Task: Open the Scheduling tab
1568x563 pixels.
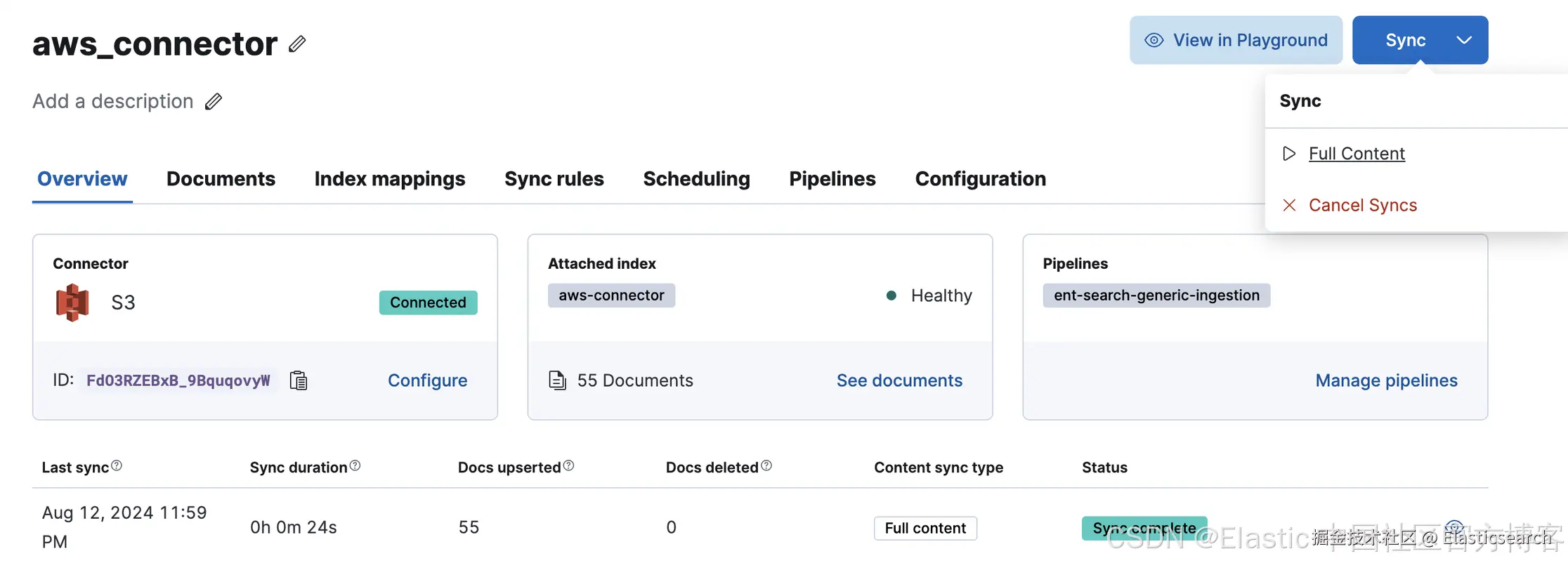Action: pyautogui.click(x=696, y=179)
